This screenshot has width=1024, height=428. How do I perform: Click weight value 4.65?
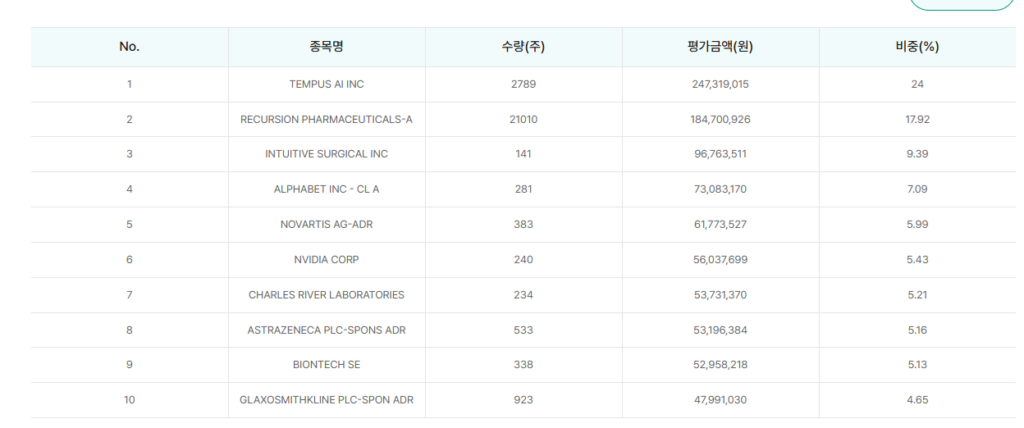(918, 400)
